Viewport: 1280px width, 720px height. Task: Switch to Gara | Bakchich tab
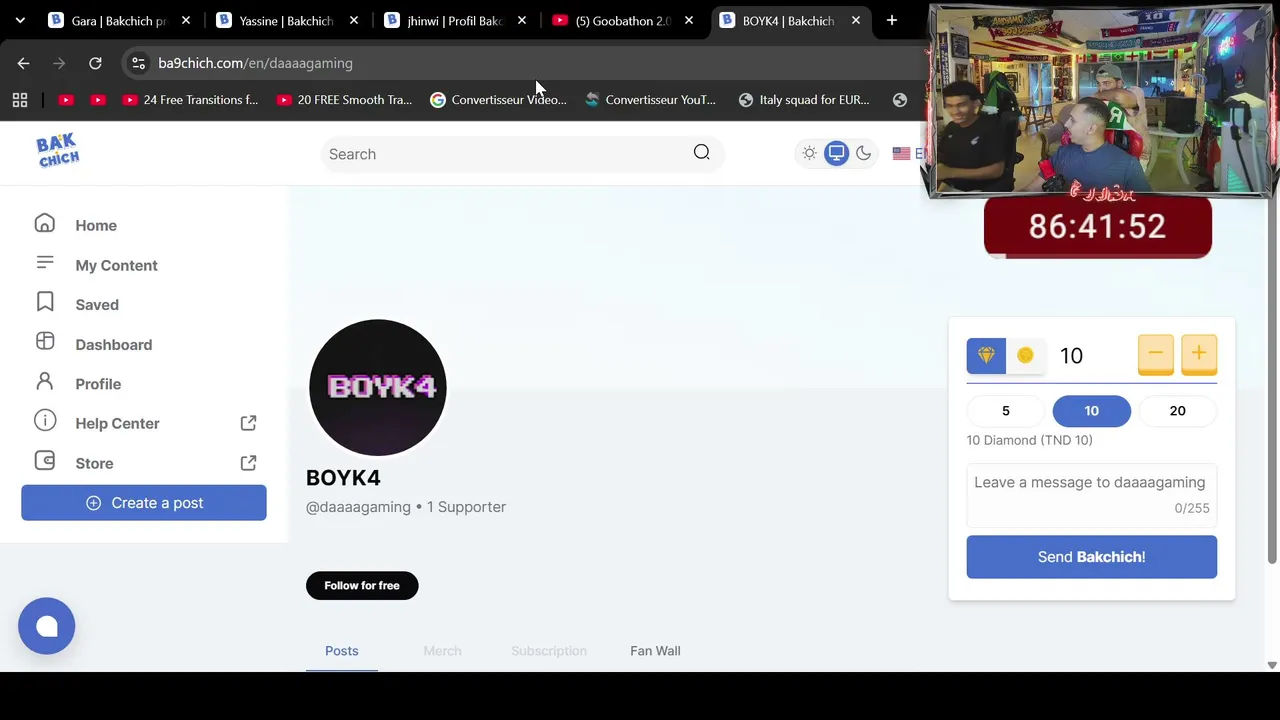[x=118, y=20]
